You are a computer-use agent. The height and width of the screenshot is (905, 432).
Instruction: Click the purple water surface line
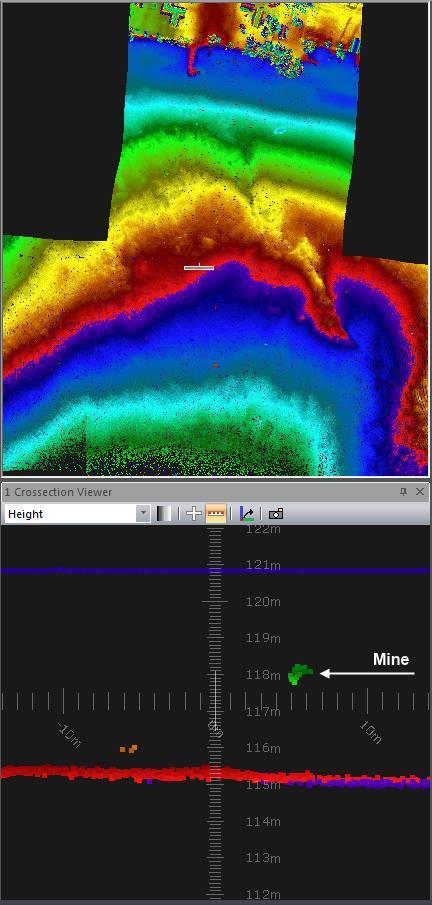(x=215, y=570)
